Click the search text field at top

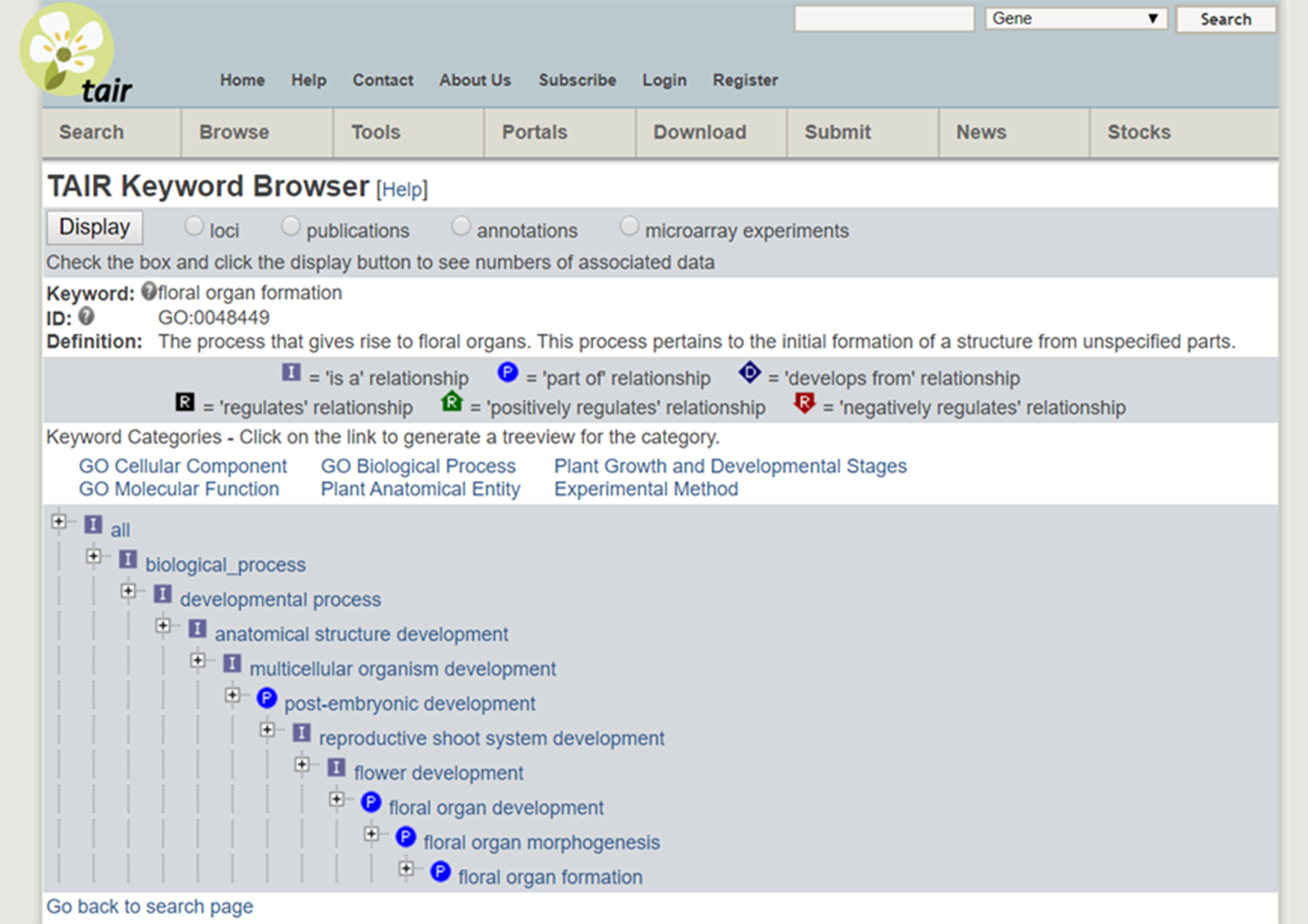[x=883, y=18]
